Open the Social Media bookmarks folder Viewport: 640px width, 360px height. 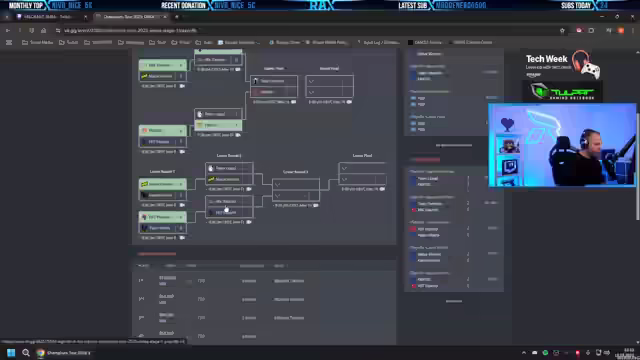38,42
